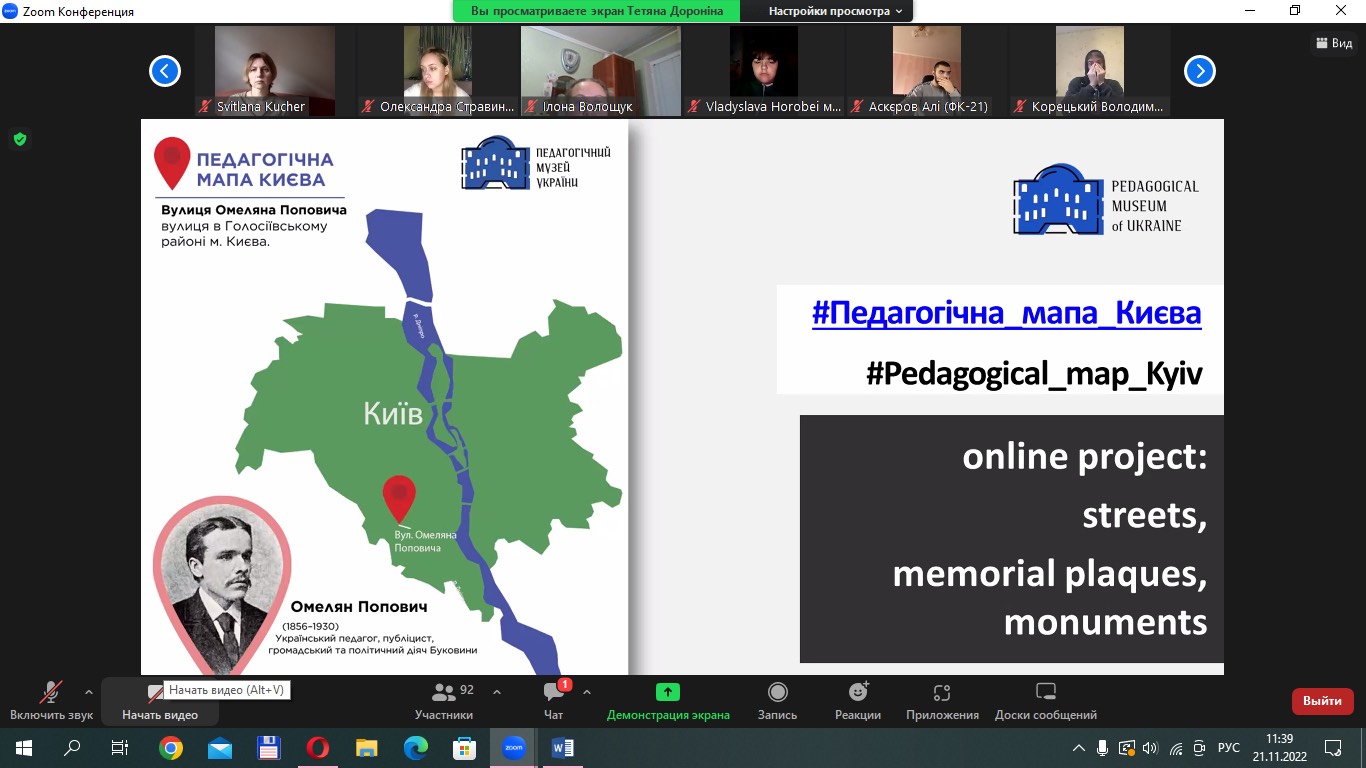Expand audio options arrow beside Включить звук
The image size is (1366, 768).
coord(89,692)
